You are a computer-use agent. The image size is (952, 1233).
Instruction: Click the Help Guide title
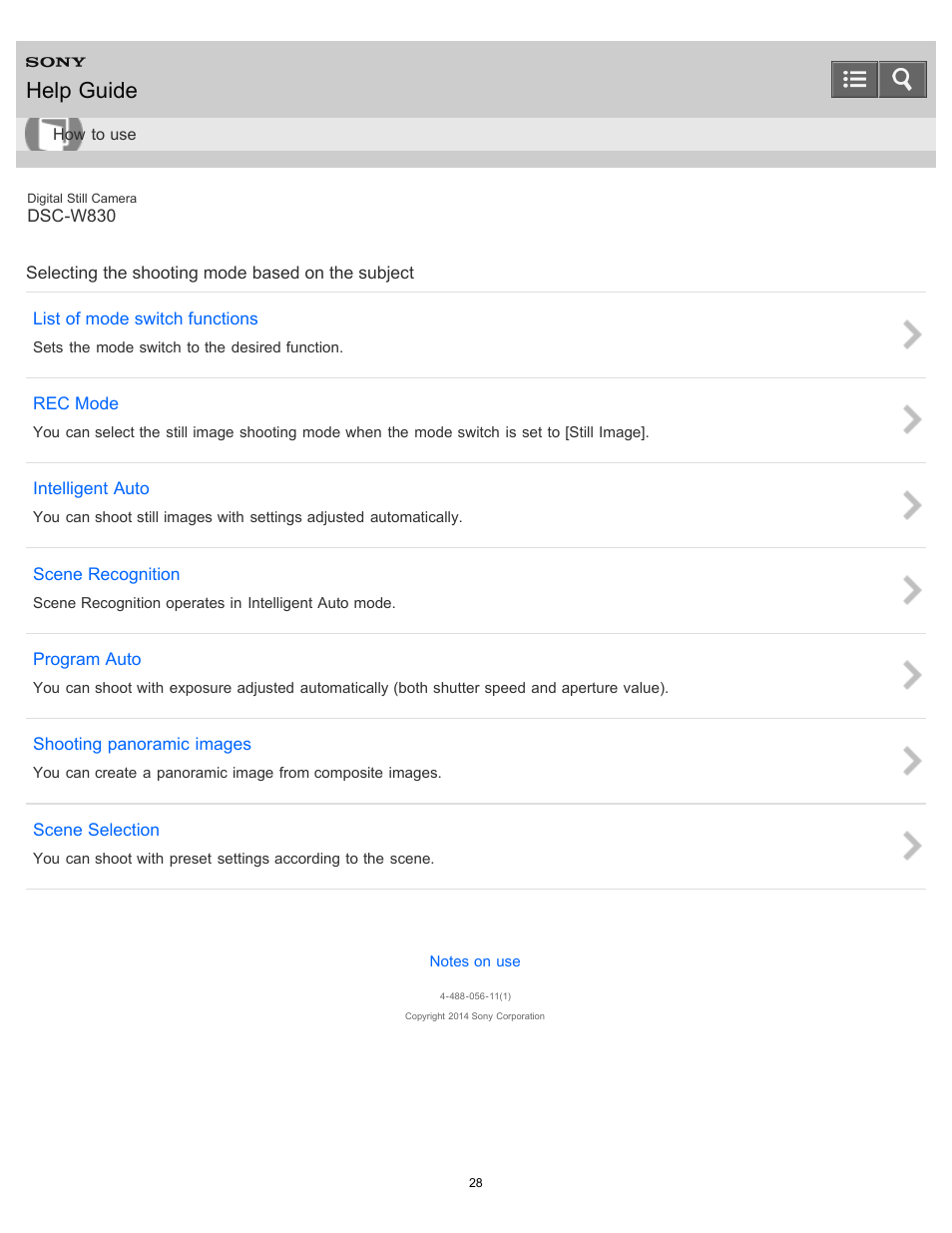pyautogui.click(x=82, y=91)
